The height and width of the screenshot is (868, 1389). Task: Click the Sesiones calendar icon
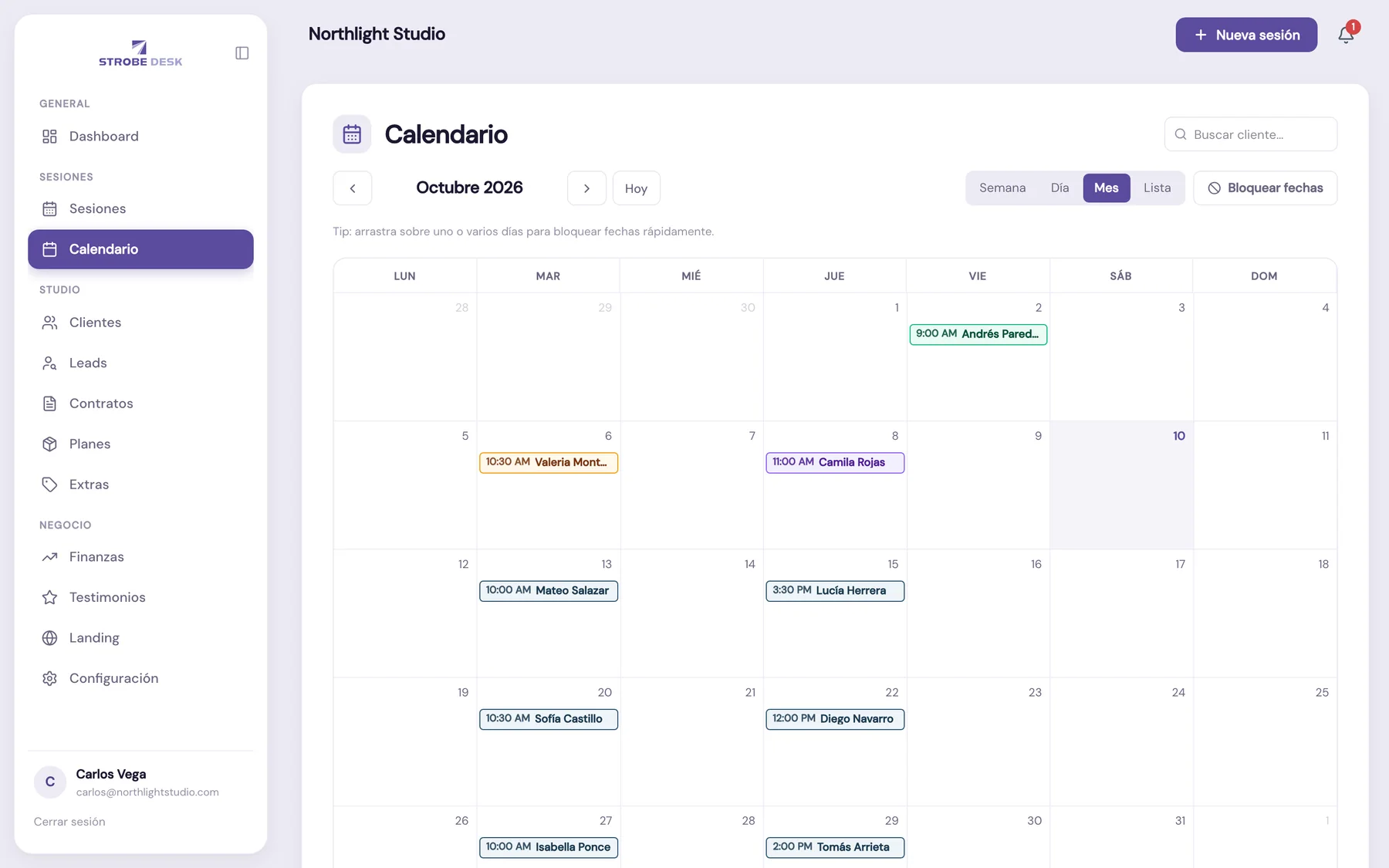point(49,209)
